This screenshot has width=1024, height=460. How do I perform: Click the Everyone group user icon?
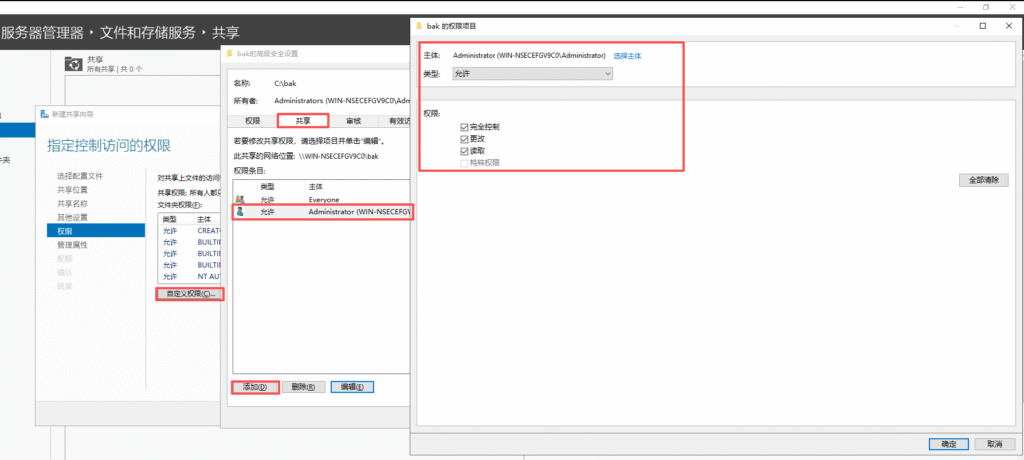239,200
